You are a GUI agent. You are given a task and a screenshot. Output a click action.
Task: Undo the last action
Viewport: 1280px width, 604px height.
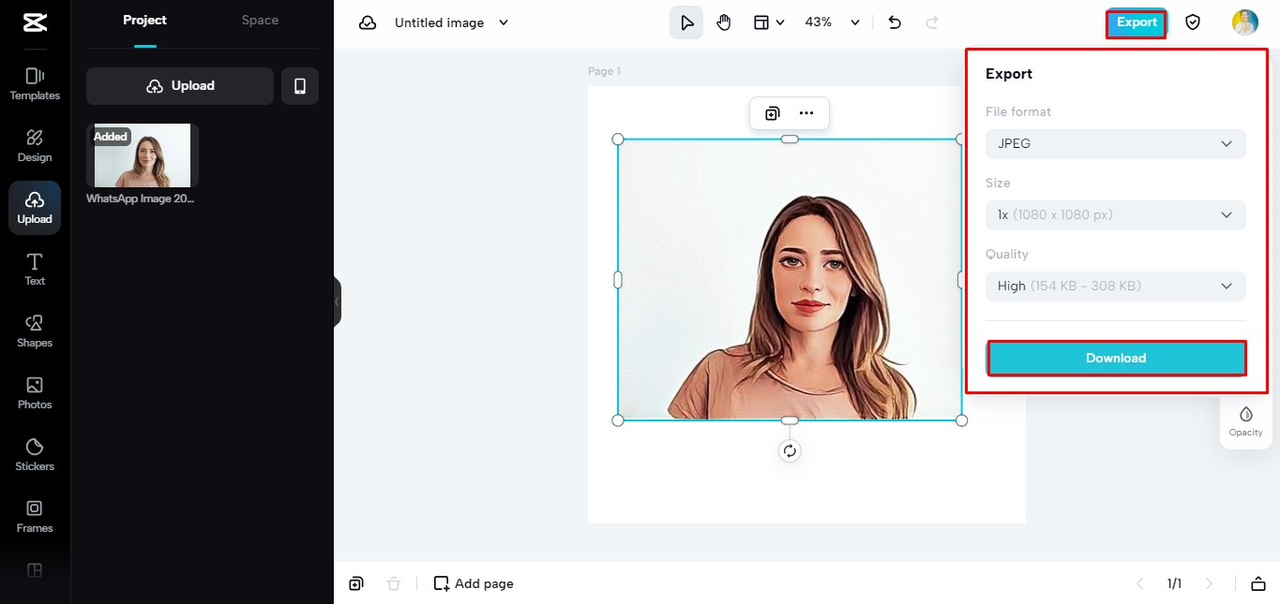(x=895, y=22)
